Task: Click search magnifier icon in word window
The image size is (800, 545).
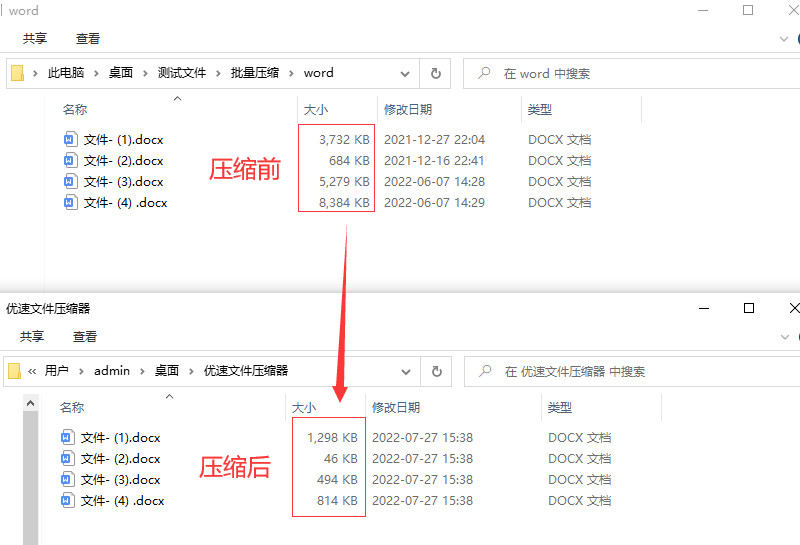Action: click(484, 73)
